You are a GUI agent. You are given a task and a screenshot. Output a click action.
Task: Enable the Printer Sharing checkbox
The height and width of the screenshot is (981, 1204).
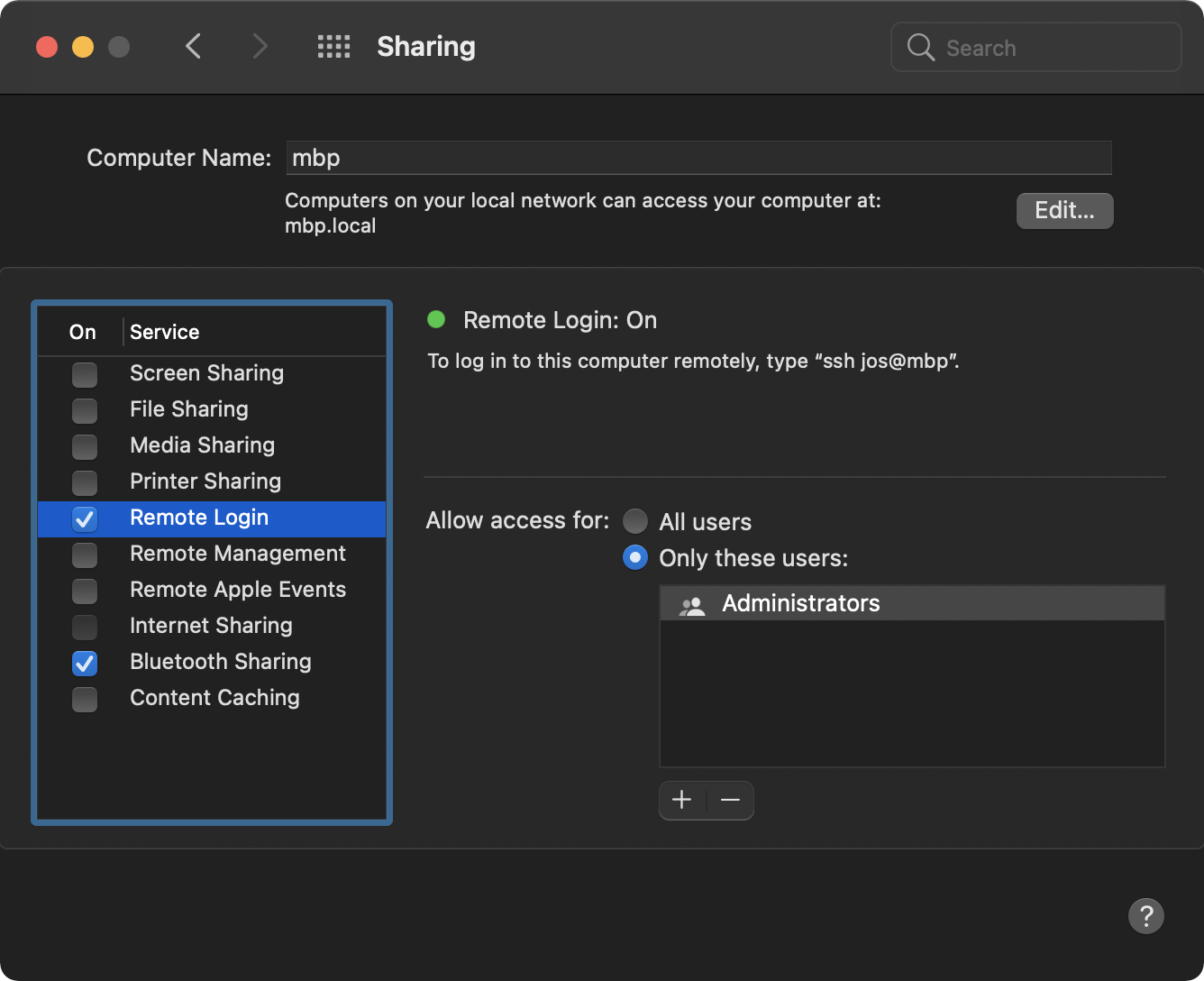coord(85,482)
